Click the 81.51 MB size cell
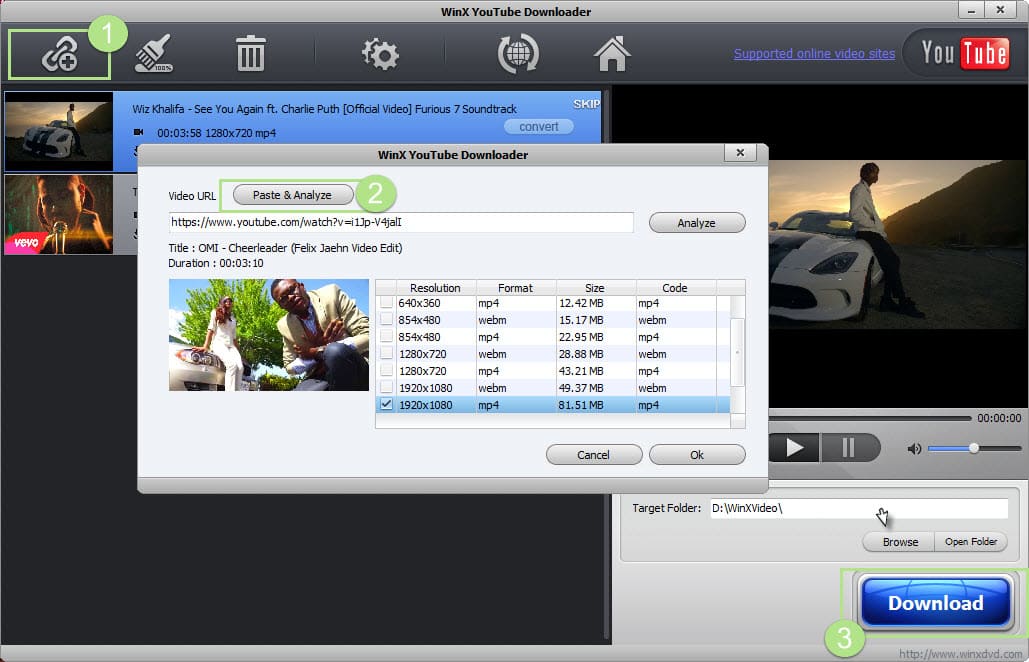 [581, 405]
